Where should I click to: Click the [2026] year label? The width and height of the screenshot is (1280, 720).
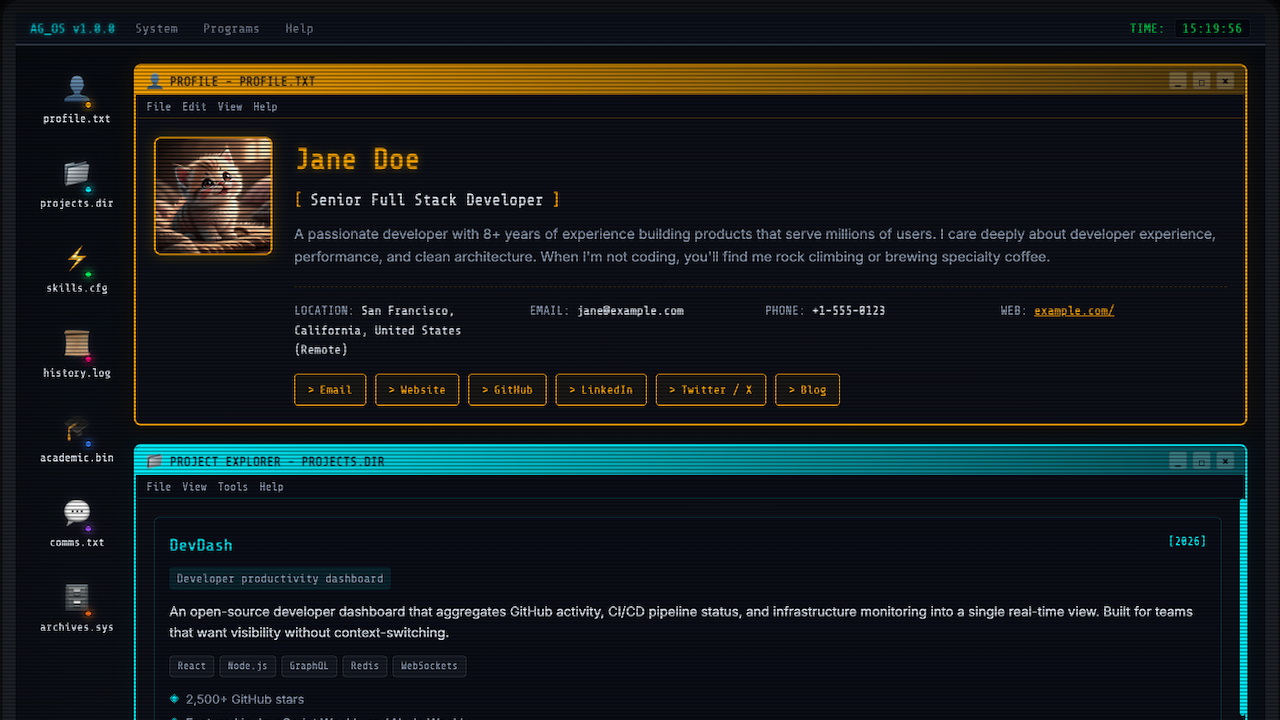[1187, 541]
